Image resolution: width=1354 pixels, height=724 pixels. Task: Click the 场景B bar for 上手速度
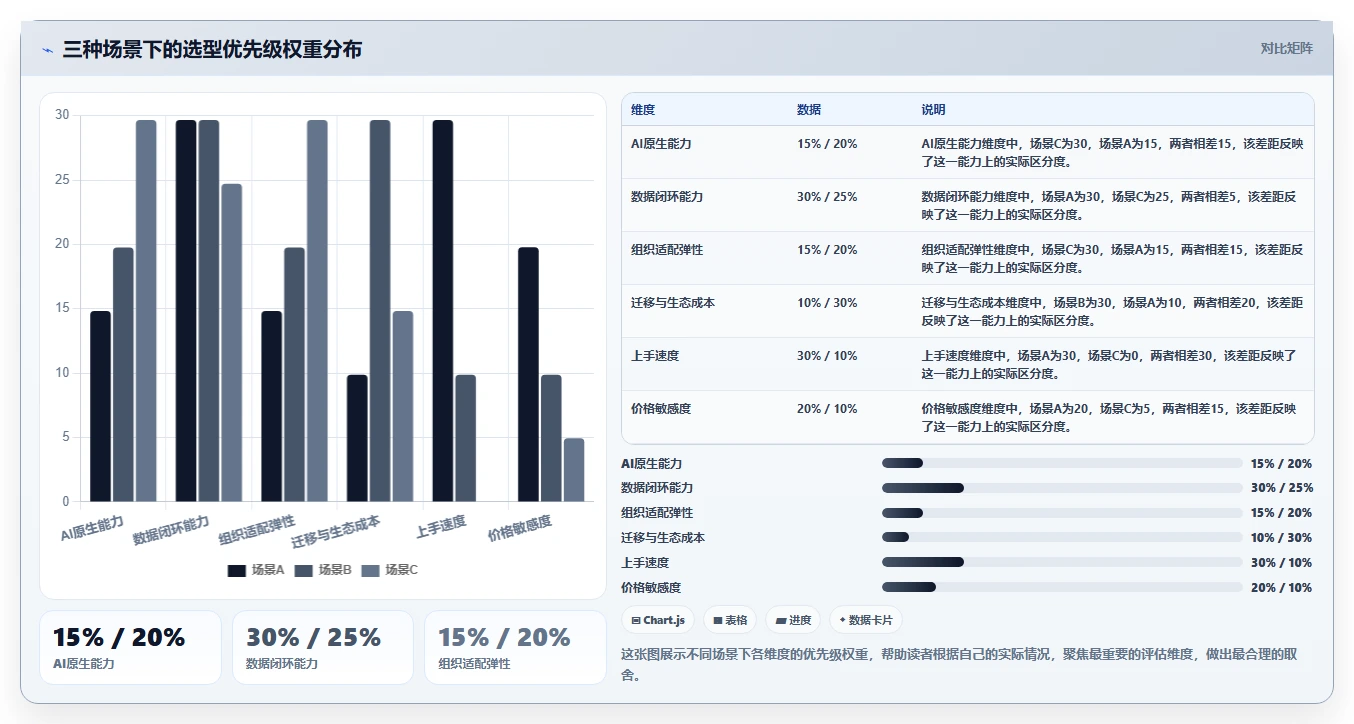pyautogui.click(x=466, y=438)
